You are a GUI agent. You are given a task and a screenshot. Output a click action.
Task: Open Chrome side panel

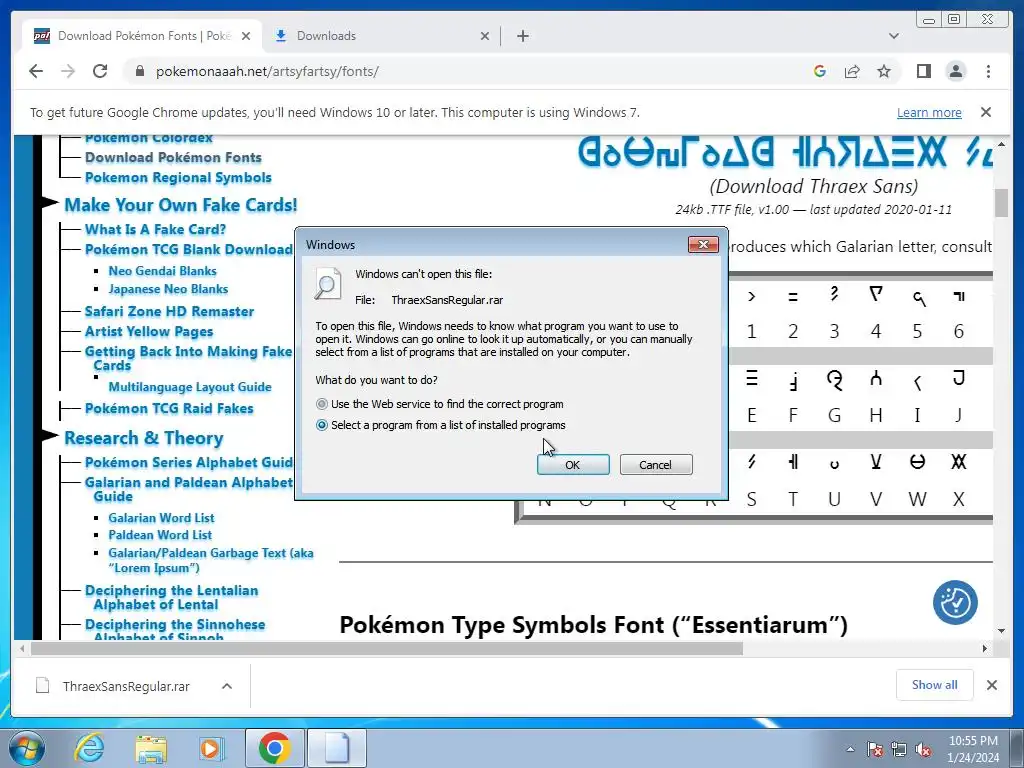tap(923, 71)
